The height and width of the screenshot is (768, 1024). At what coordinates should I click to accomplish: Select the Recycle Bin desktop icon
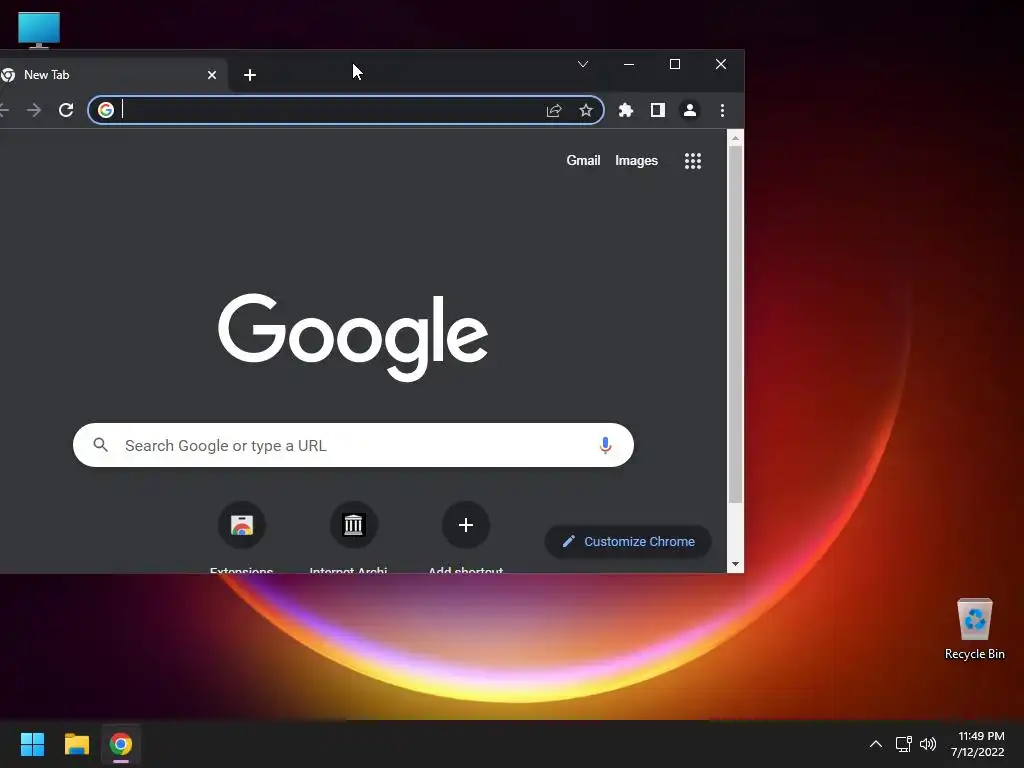click(974, 630)
